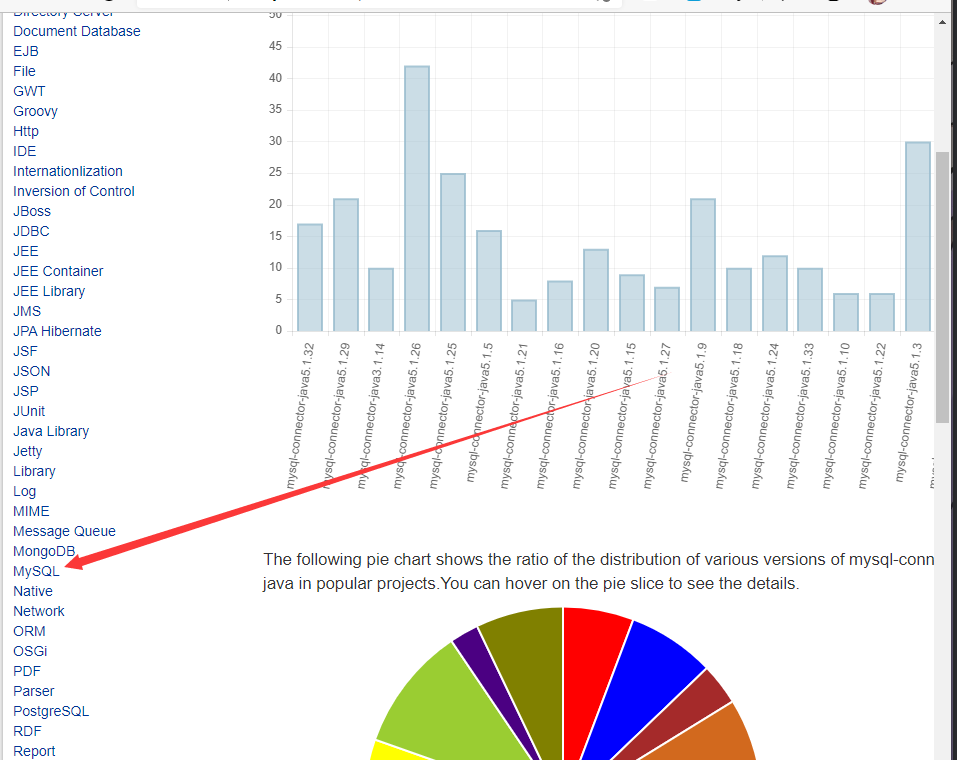This screenshot has height=760, width=957.
Task: Open the PDF category link
Action: click(27, 671)
